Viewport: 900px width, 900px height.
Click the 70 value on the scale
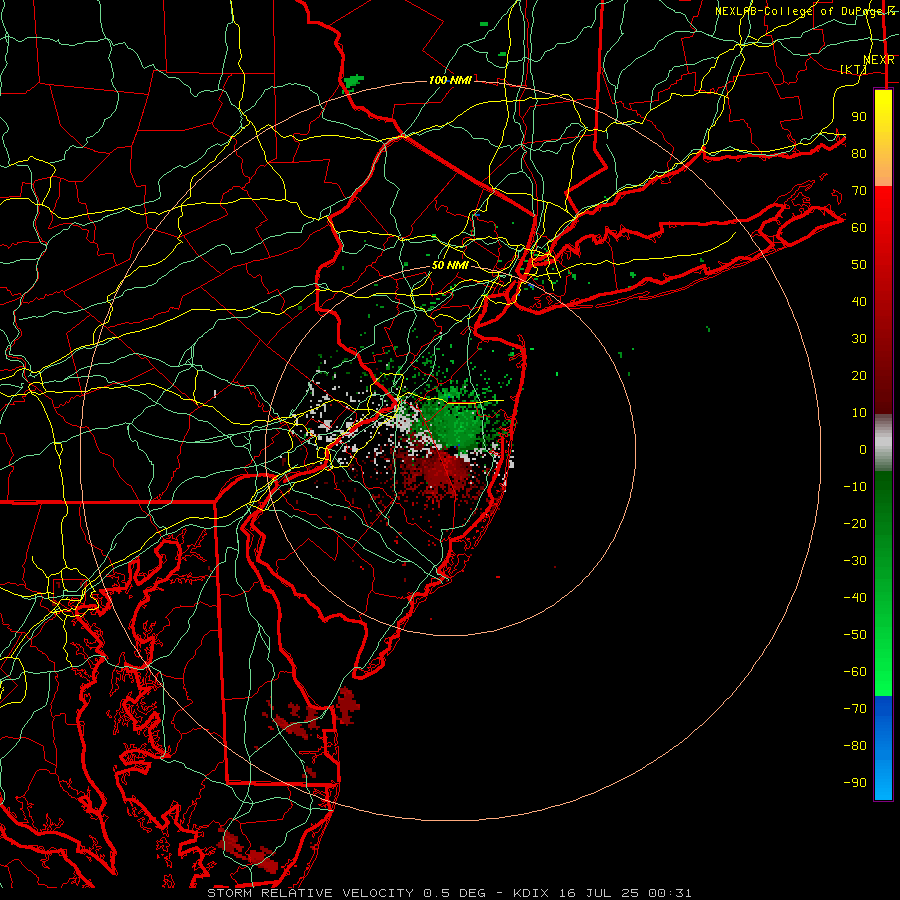point(859,191)
